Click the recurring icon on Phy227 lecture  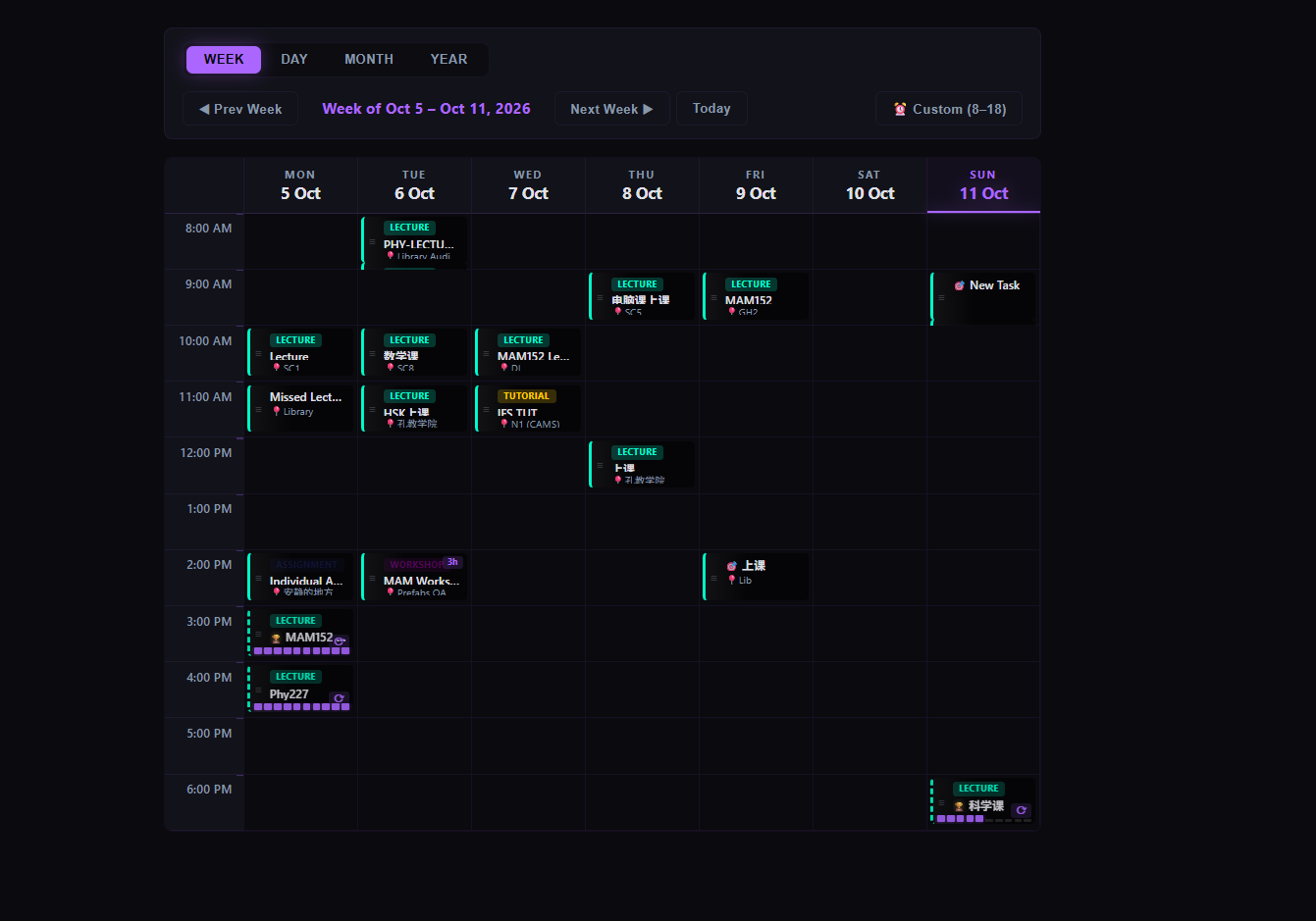tap(339, 698)
